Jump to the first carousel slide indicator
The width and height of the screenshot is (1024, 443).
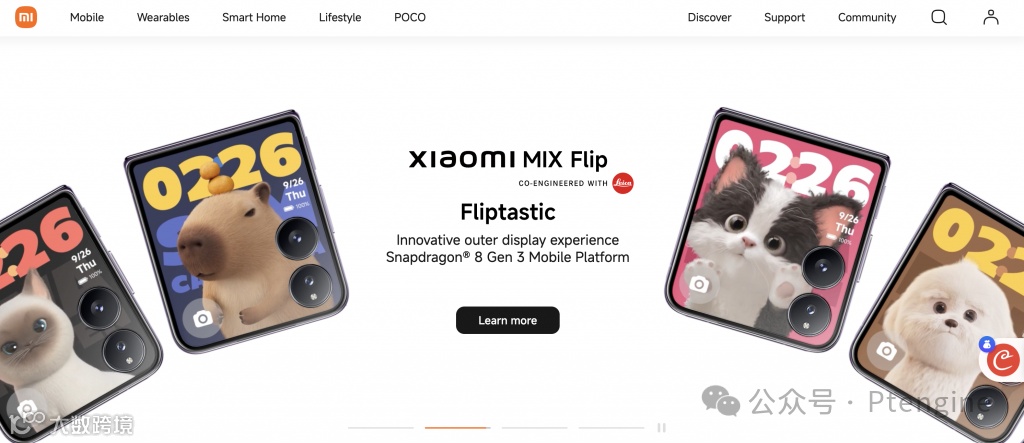[x=381, y=428]
